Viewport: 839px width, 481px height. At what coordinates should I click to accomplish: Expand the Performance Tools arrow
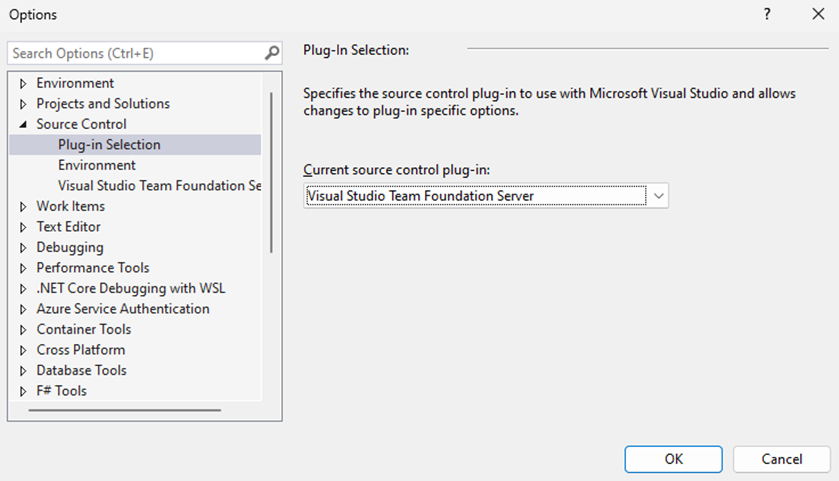pos(23,268)
